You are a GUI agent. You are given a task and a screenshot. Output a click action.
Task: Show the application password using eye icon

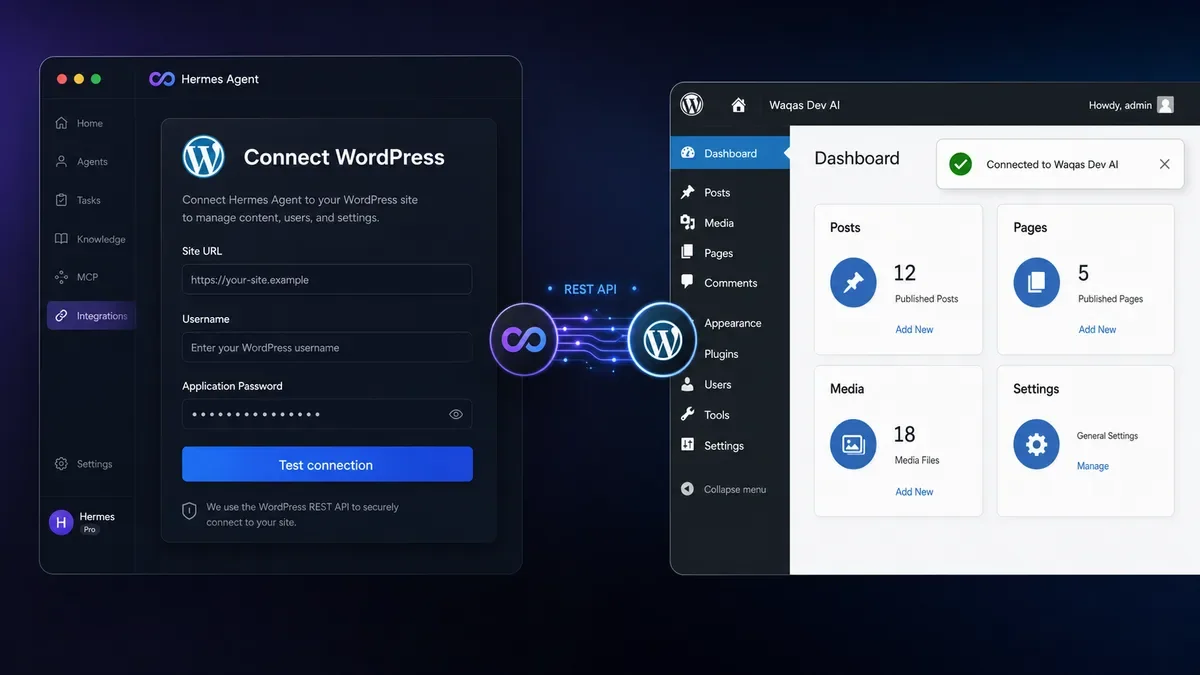[456, 414]
